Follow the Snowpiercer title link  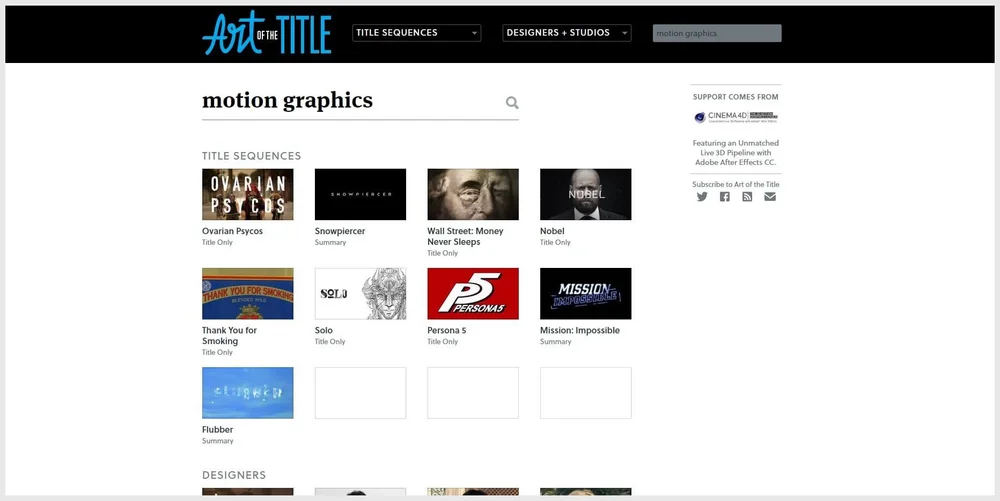click(x=340, y=231)
